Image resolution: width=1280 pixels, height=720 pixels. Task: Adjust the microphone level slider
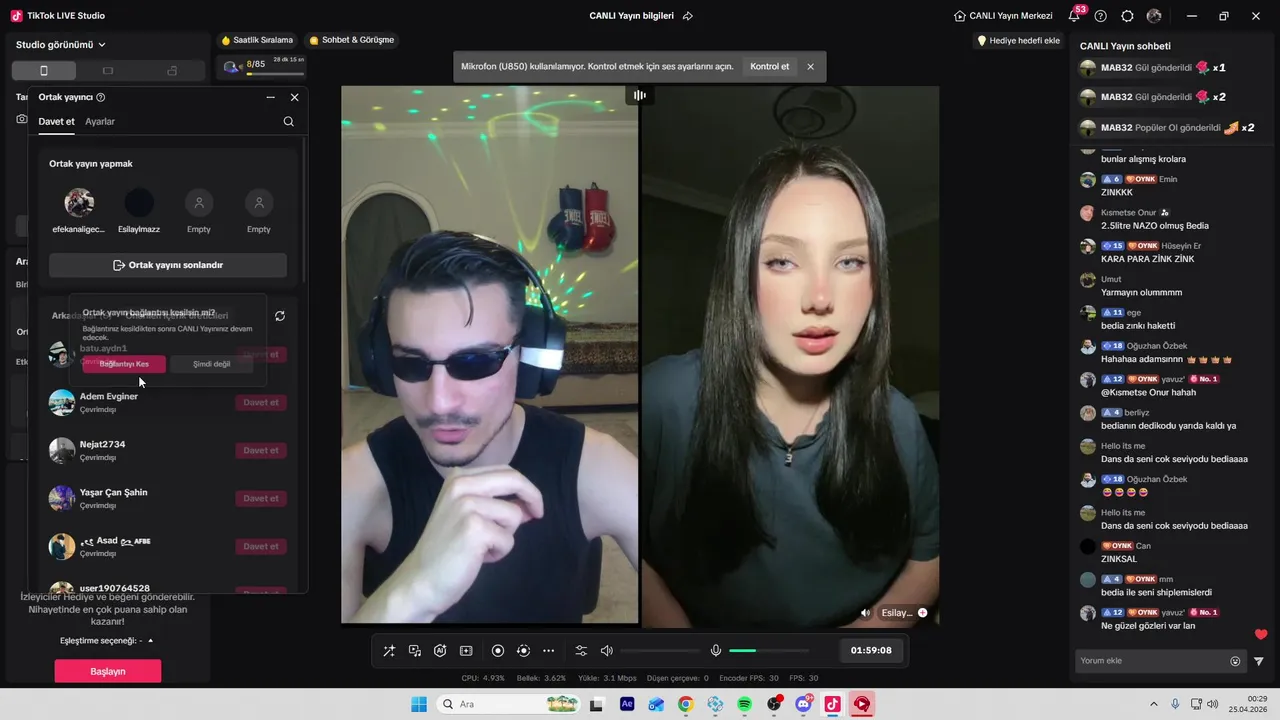coord(769,651)
